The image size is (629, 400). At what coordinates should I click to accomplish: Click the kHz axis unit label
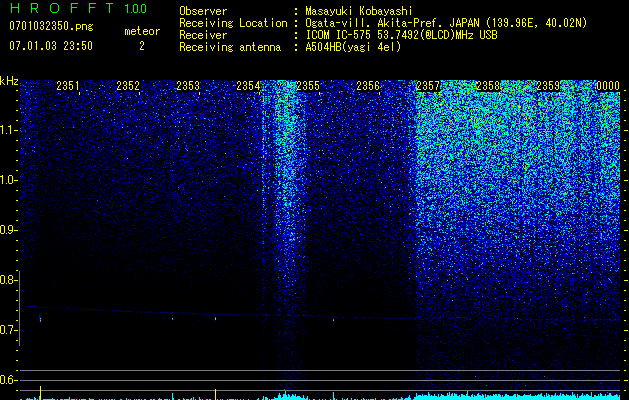tap(9, 81)
